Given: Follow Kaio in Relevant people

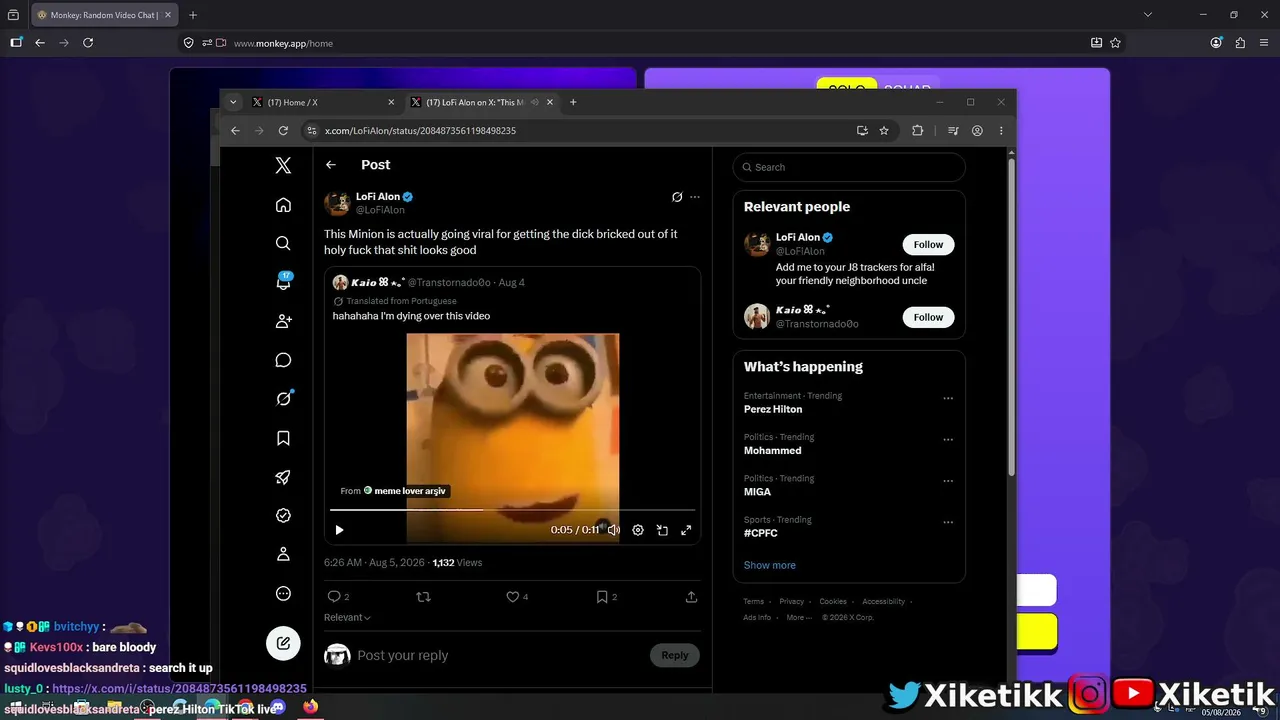Looking at the screenshot, I should (928, 317).
